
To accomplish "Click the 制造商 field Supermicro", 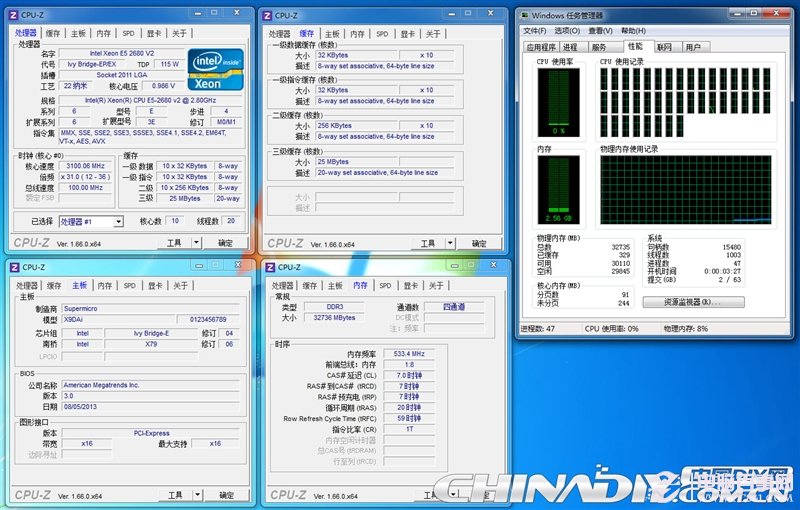I will [151, 309].
